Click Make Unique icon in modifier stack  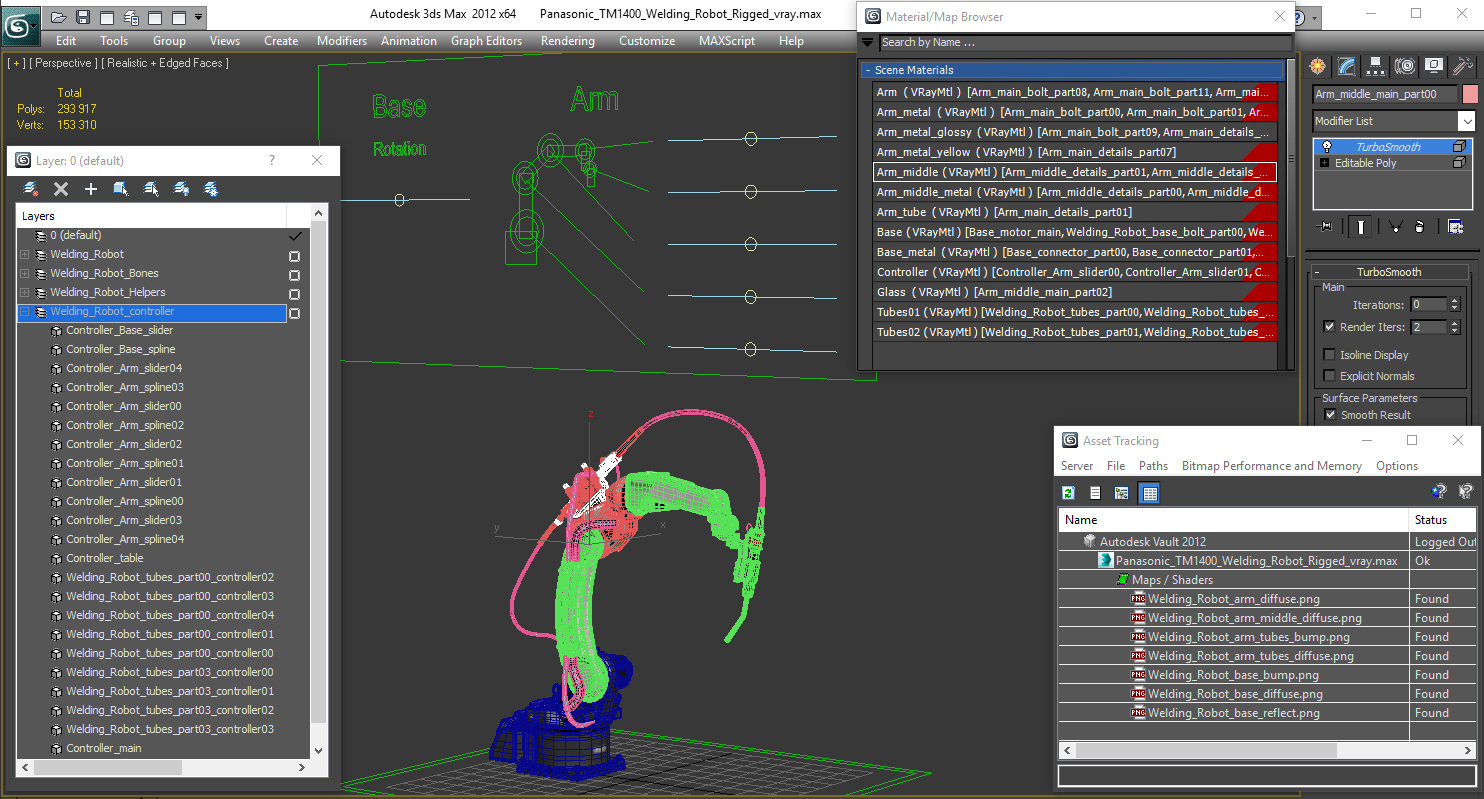1396,227
